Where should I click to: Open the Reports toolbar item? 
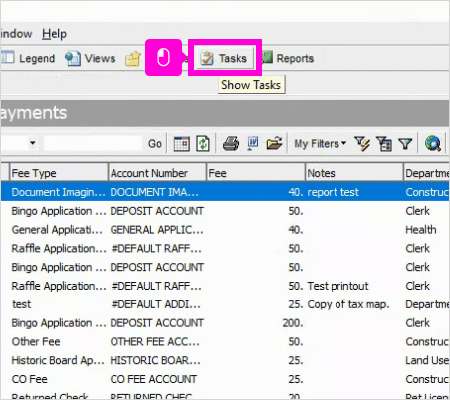pyautogui.click(x=288, y=58)
